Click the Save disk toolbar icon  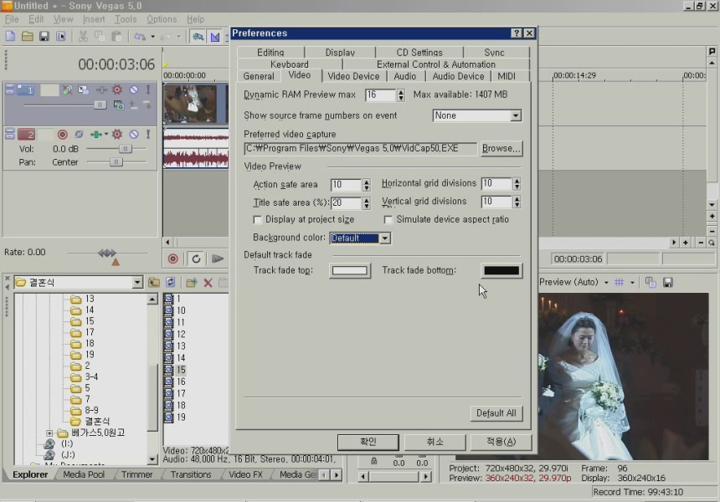pos(44,36)
